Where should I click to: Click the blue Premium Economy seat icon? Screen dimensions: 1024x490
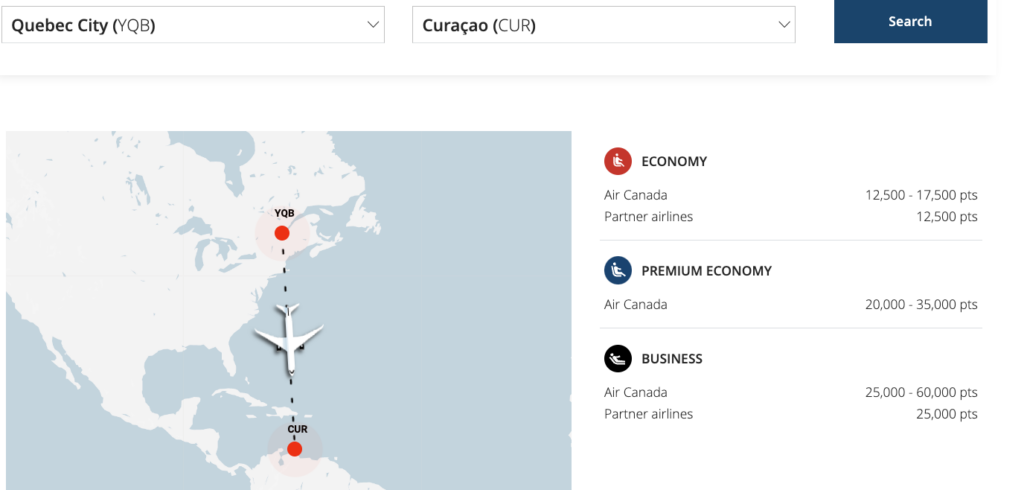click(x=618, y=270)
